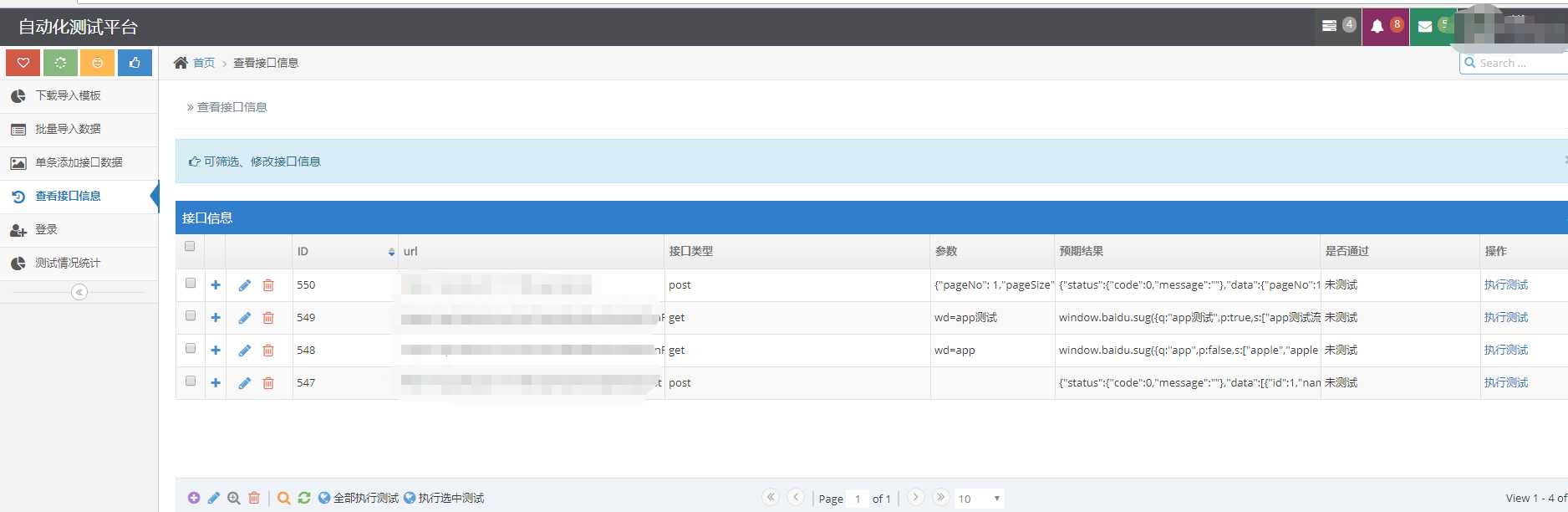Open 登录 in the sidebar
1568x512 pixels.
tap(79, 230)
